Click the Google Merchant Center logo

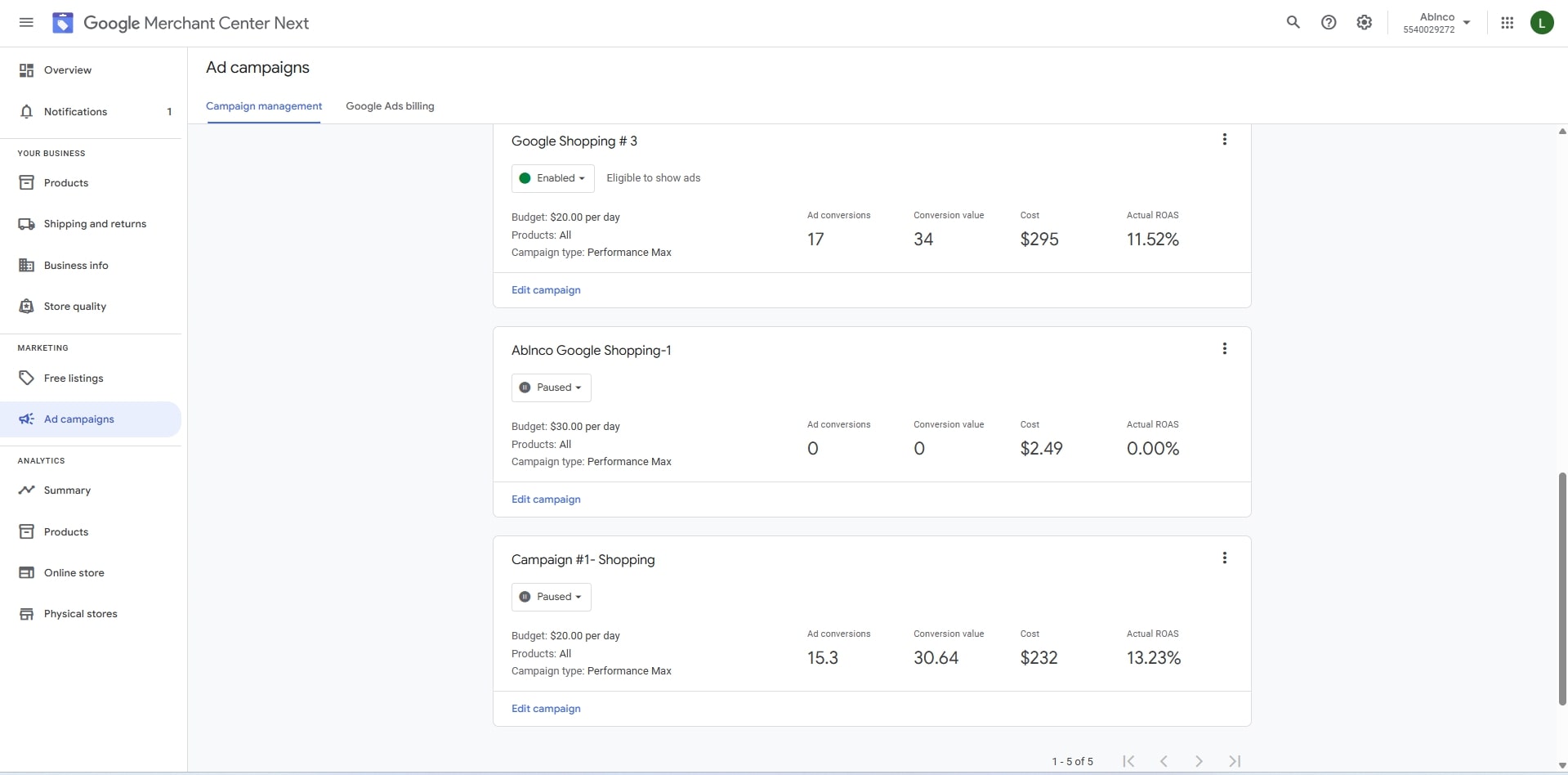click(x=63, y=23)
